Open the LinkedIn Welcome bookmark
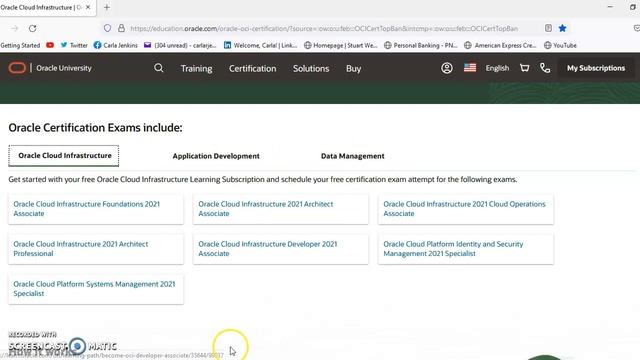This screenshot has width=640, height=360. pos(260,45)
